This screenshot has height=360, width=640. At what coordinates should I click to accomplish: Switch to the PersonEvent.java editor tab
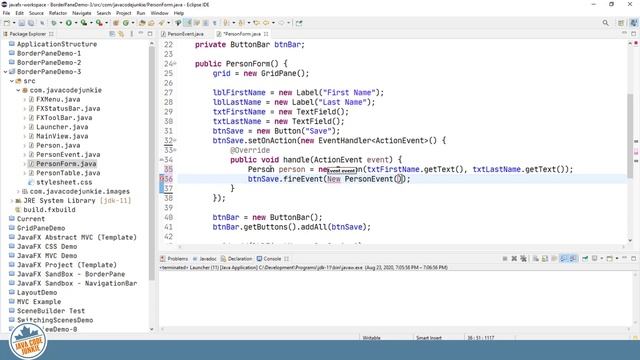tap(182, 34)
